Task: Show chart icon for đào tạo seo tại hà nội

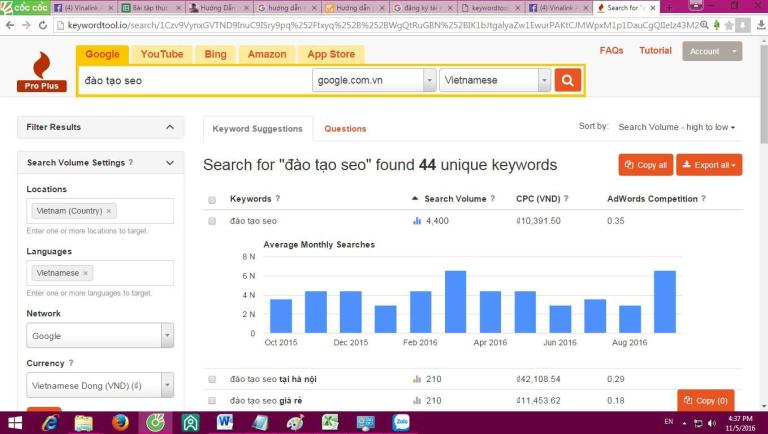Action: point(417,379)
